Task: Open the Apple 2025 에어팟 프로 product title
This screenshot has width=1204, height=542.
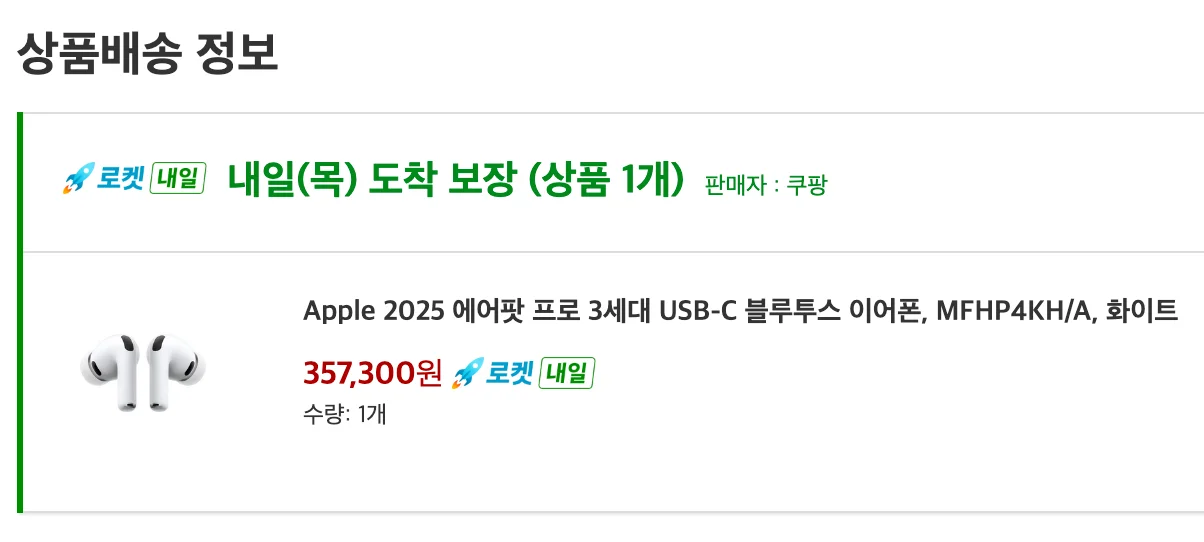Action: click(740, 311)
